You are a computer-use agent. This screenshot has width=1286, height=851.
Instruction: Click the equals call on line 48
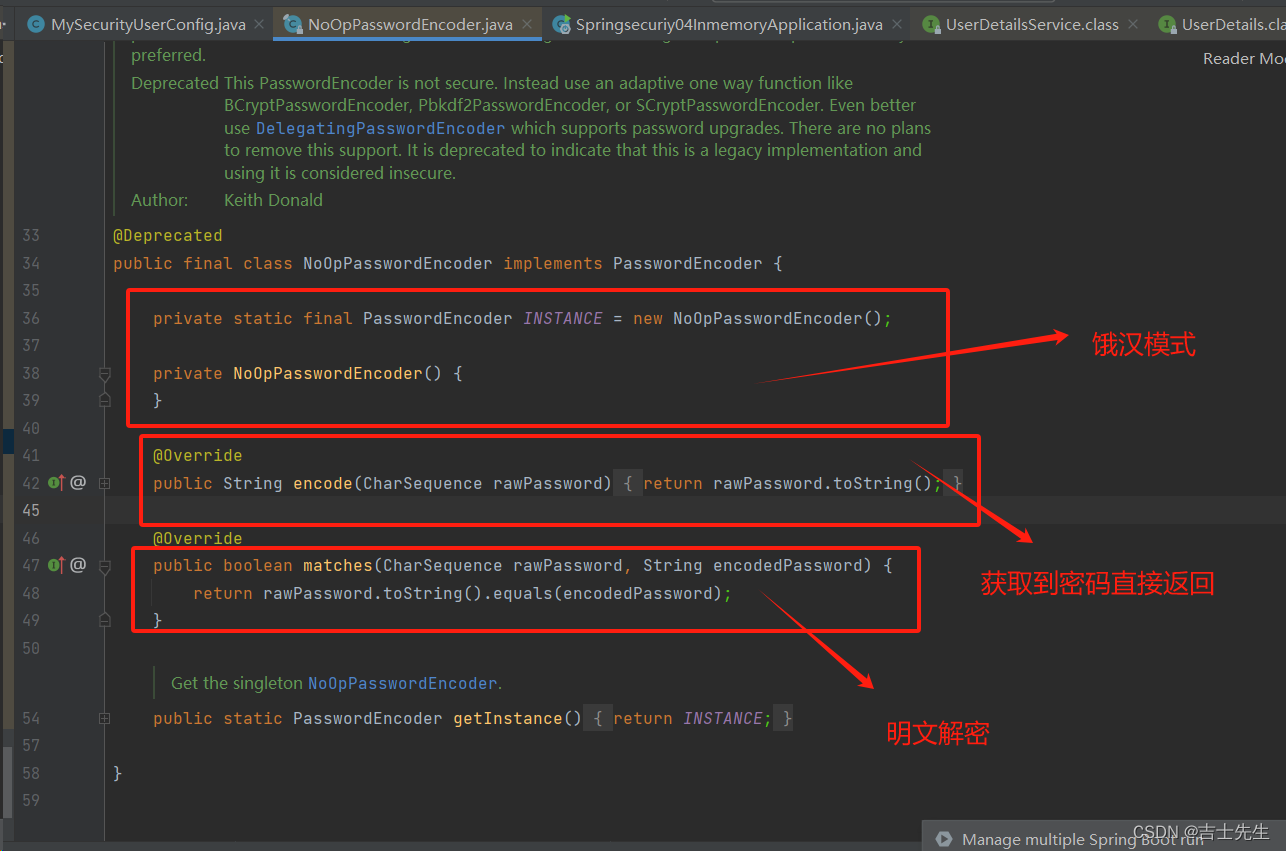[x=523, y=594]
